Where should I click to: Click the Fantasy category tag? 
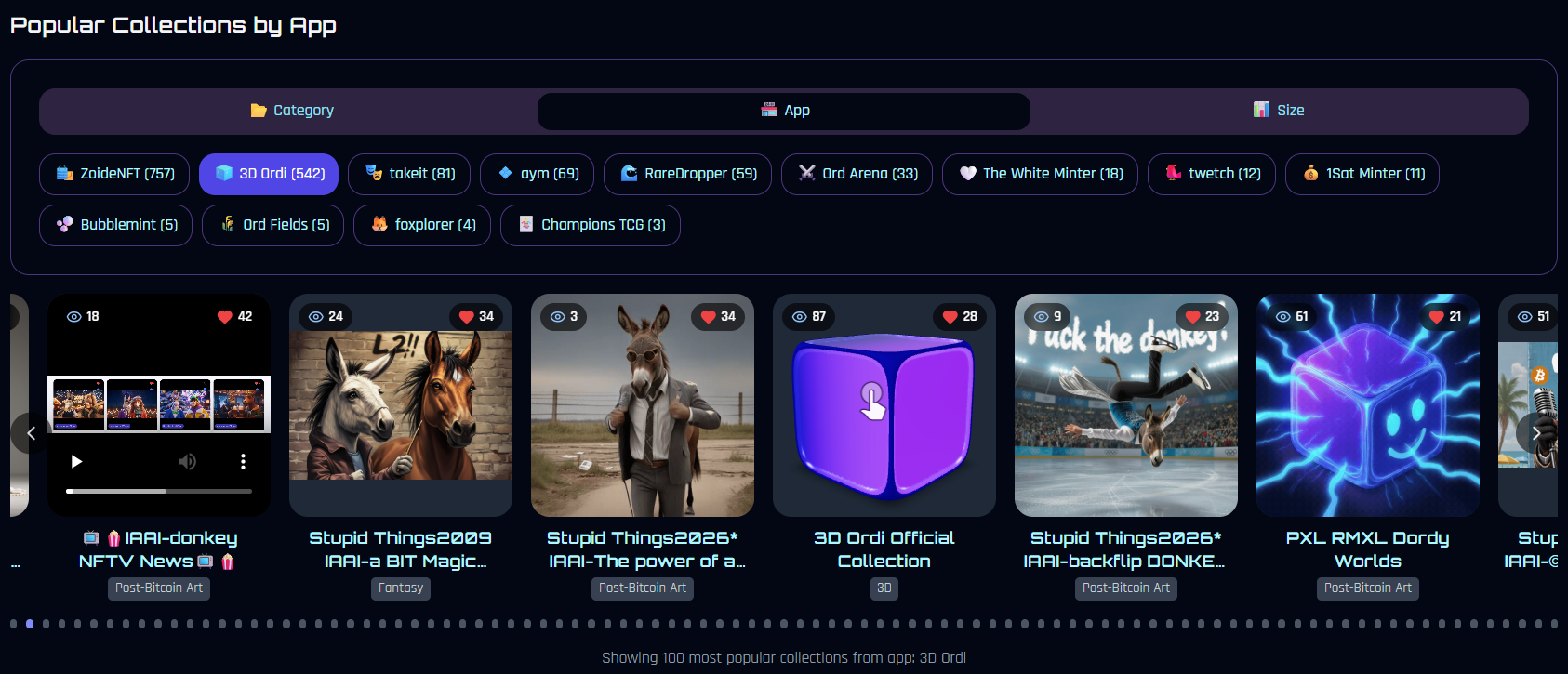click(401, 588)
